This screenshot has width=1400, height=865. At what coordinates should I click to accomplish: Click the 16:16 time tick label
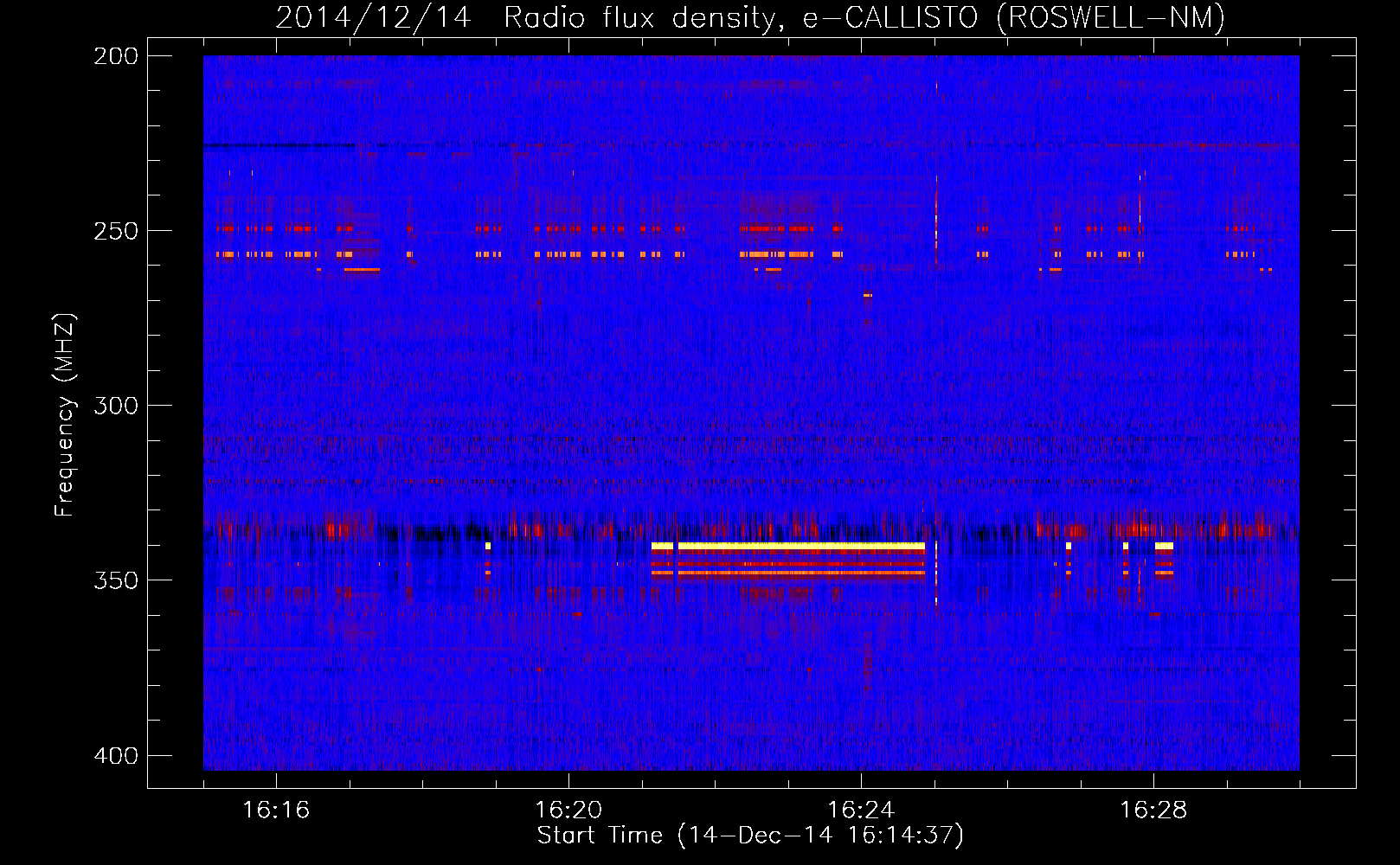tap(276, 811)
